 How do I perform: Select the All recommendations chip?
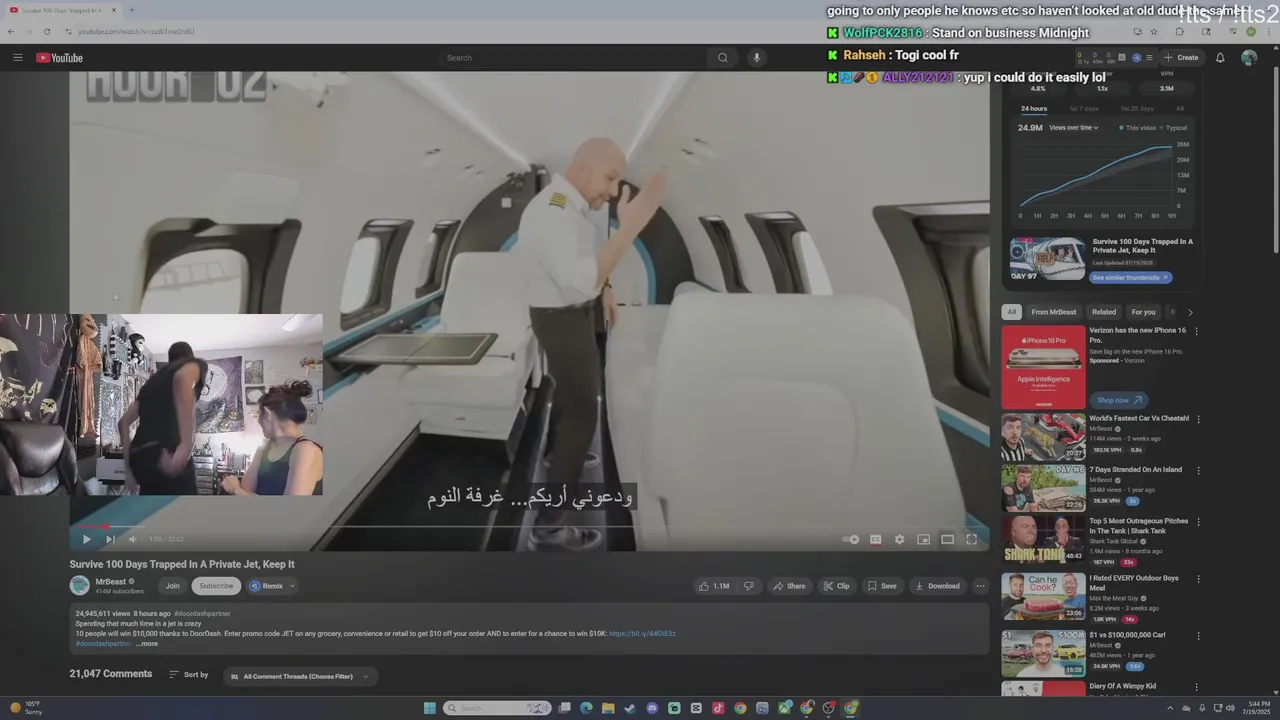(1011, 312)
